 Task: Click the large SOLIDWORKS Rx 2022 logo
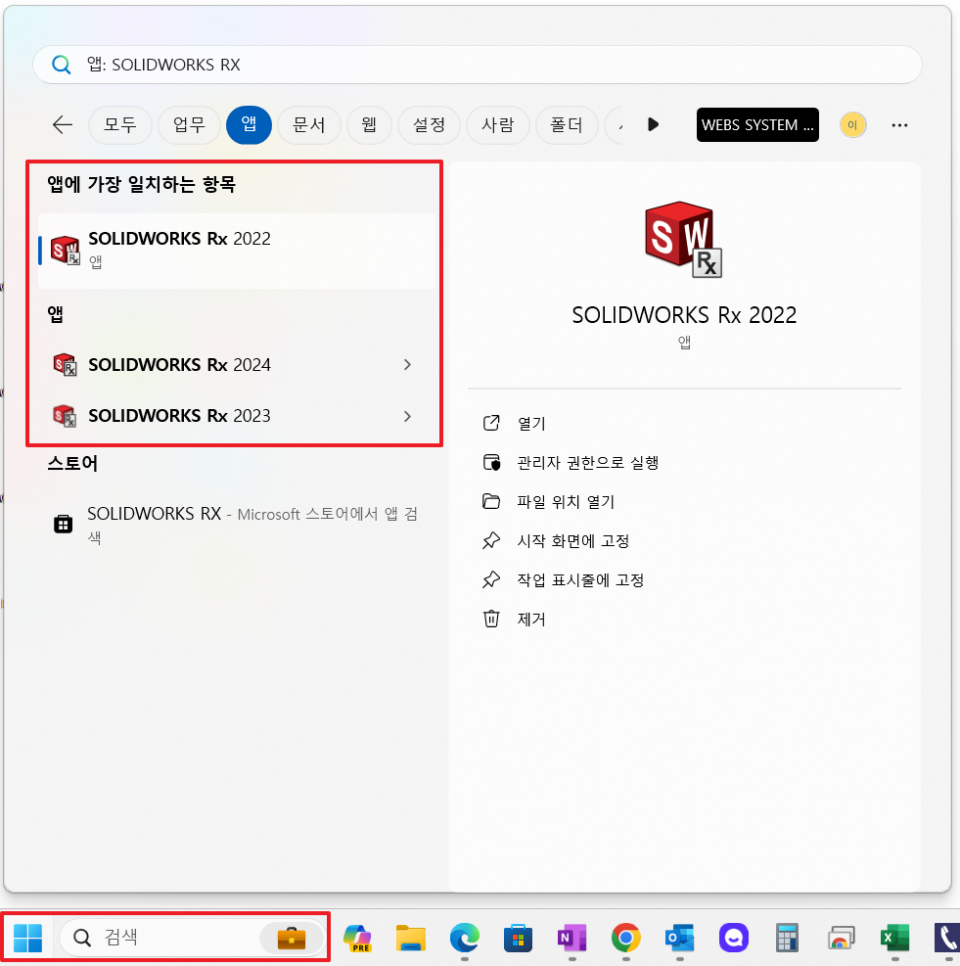[x=683, y=240]
